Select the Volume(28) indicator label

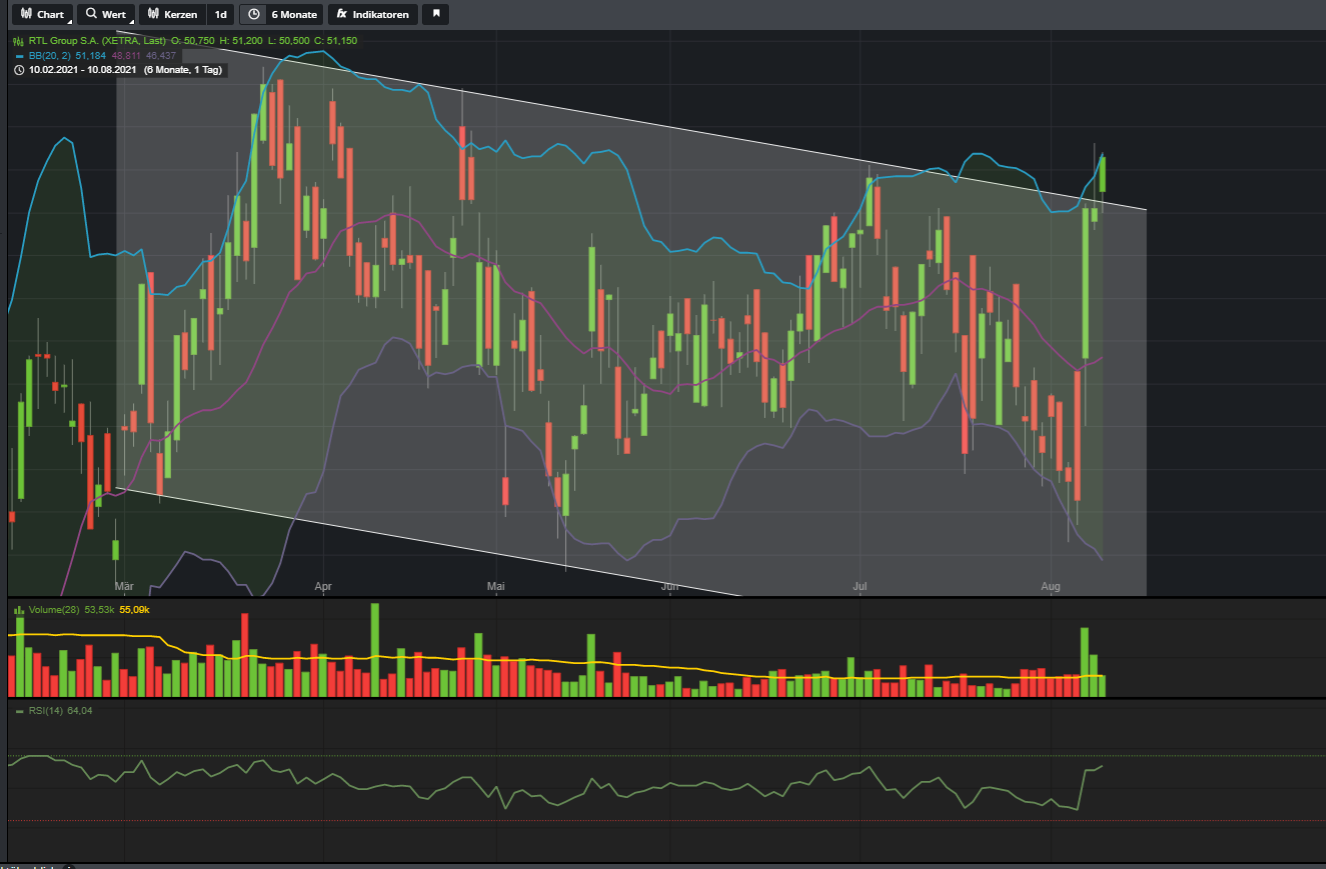tap(55, 609)
